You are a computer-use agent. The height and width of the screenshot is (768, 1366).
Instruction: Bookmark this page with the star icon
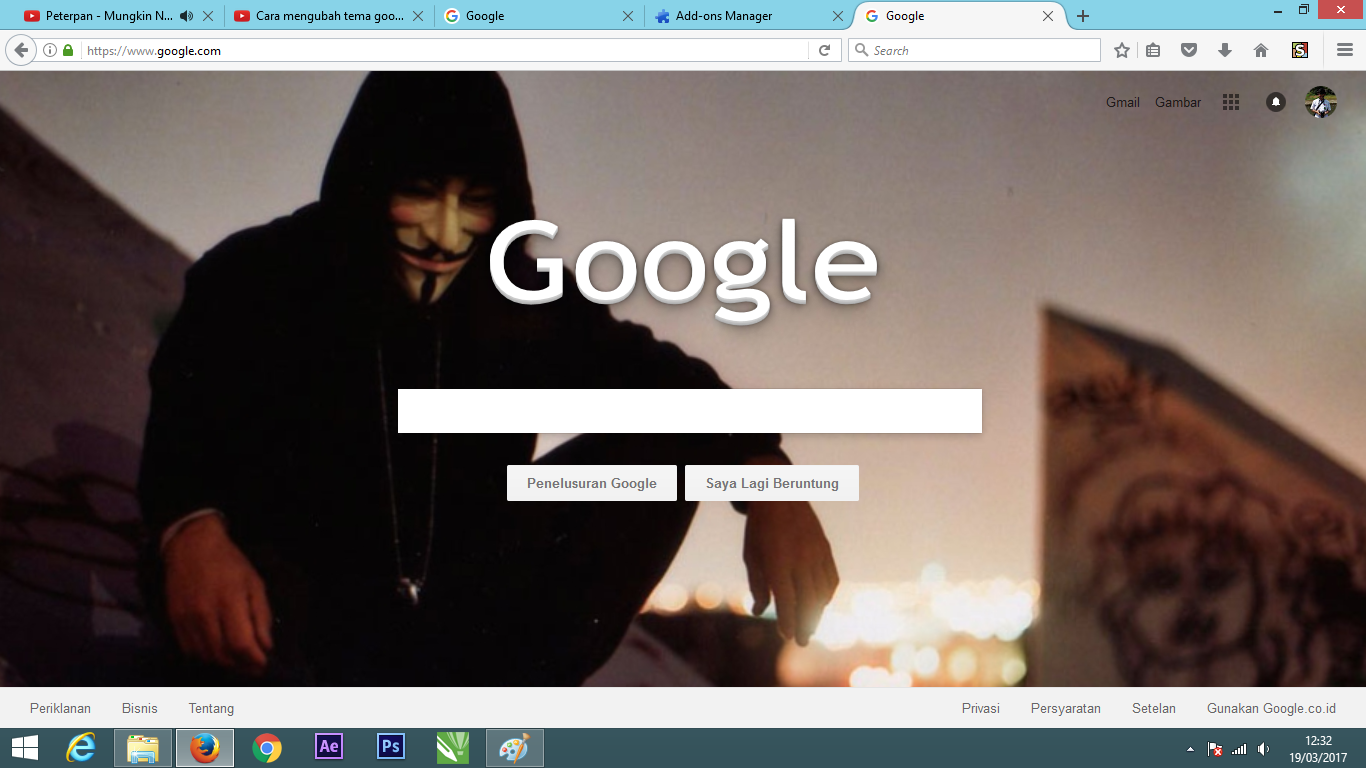1122,50
